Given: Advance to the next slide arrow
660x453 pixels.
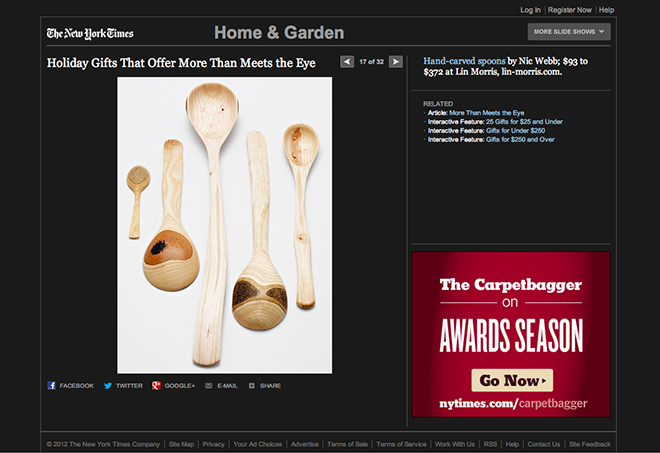Looking at the screenshot, I should pos(396,62).
